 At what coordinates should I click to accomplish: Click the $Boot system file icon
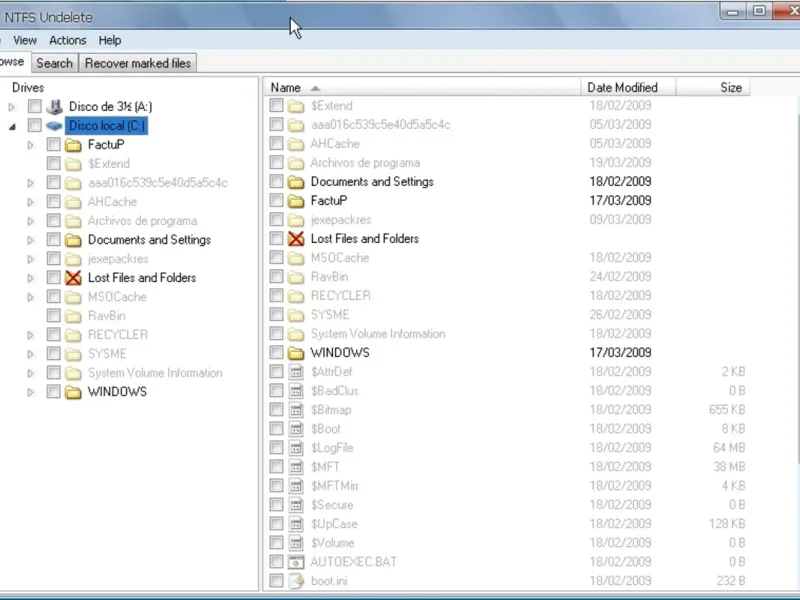(x=296, y=429)
